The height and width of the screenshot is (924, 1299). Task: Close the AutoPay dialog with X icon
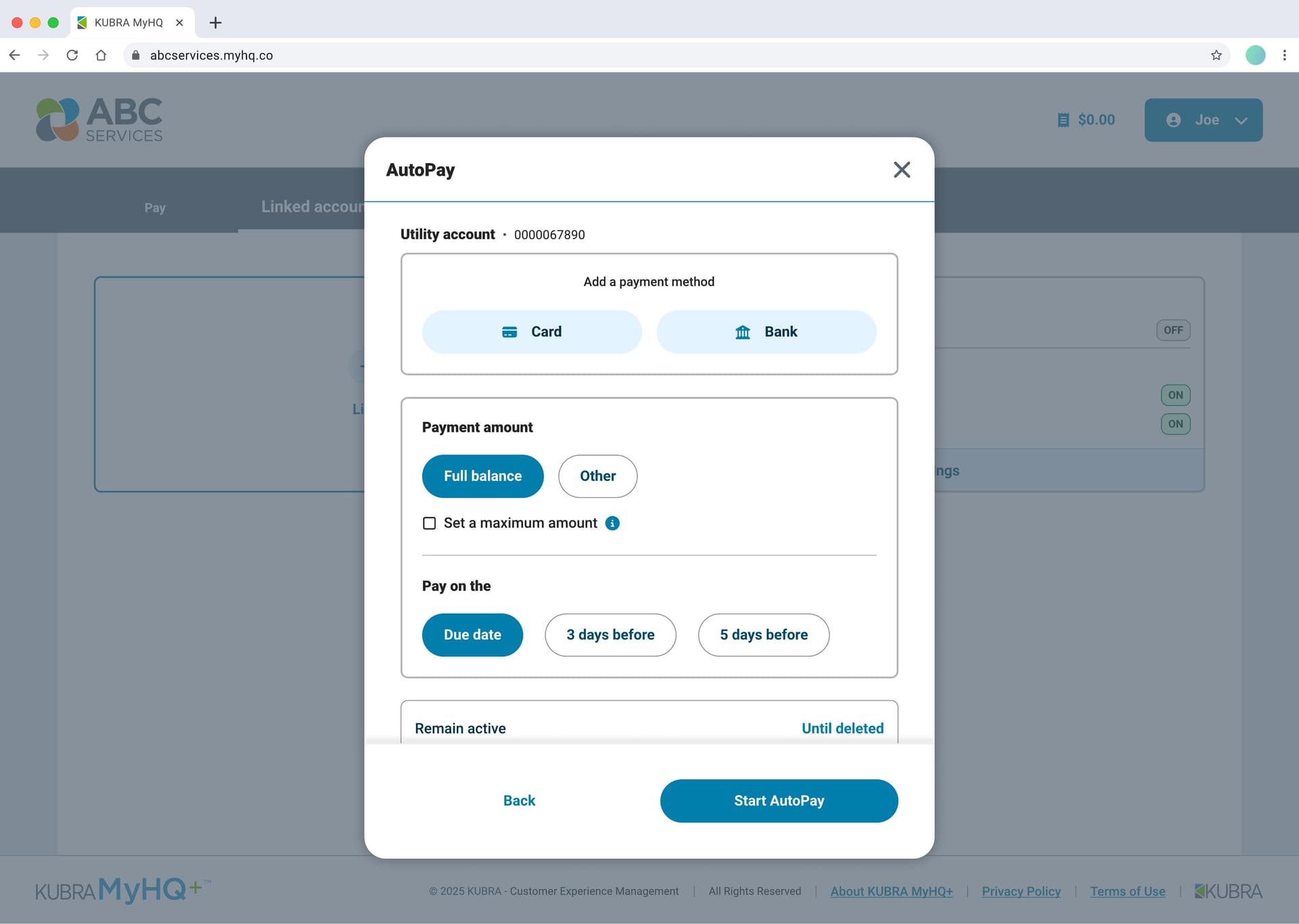(x=901, y=170)
